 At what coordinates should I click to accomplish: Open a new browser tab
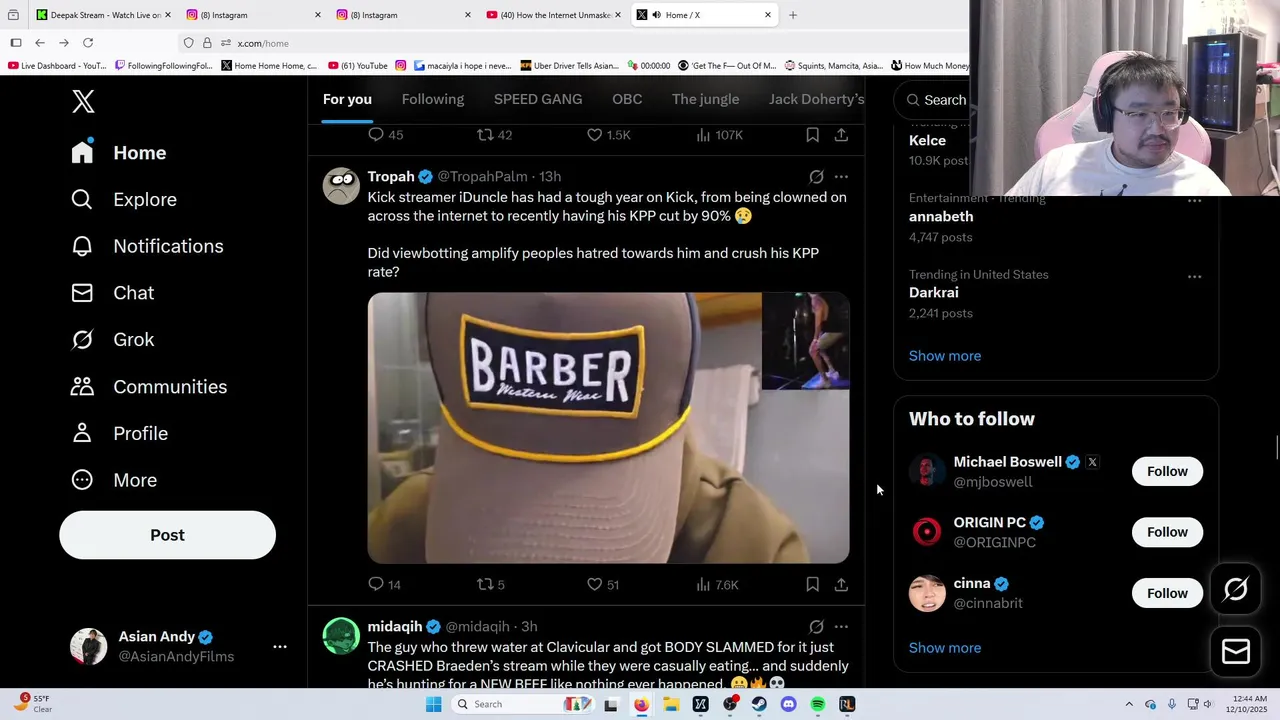coord(793,15)
